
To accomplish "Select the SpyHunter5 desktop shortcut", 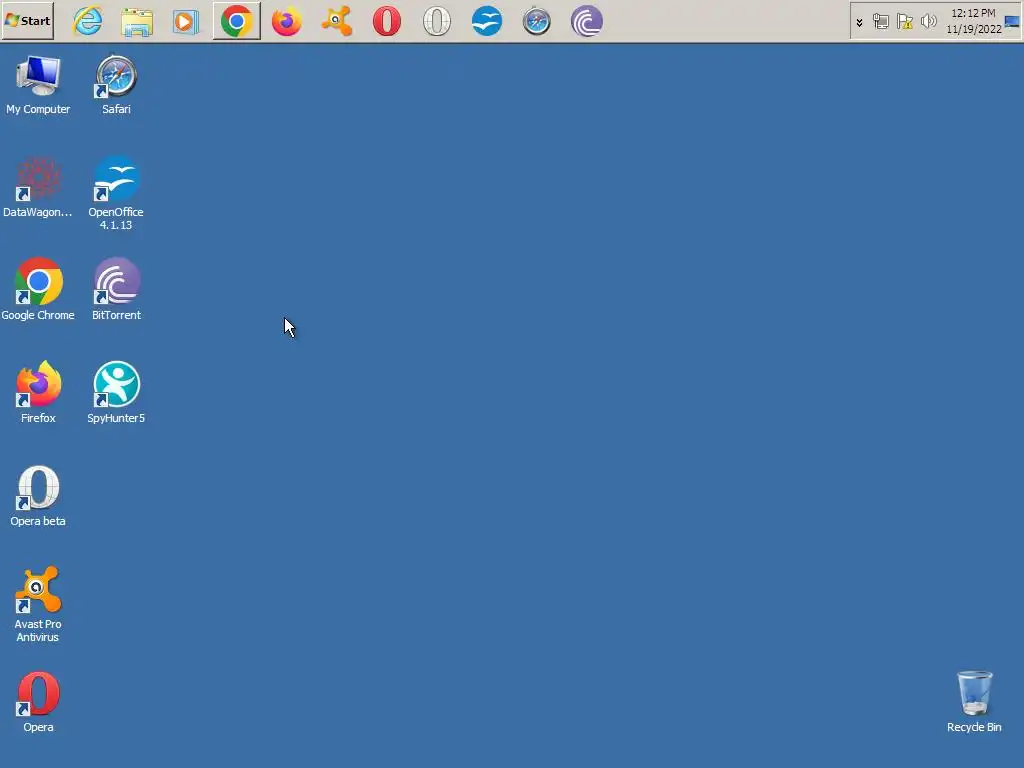I will 116,392.
